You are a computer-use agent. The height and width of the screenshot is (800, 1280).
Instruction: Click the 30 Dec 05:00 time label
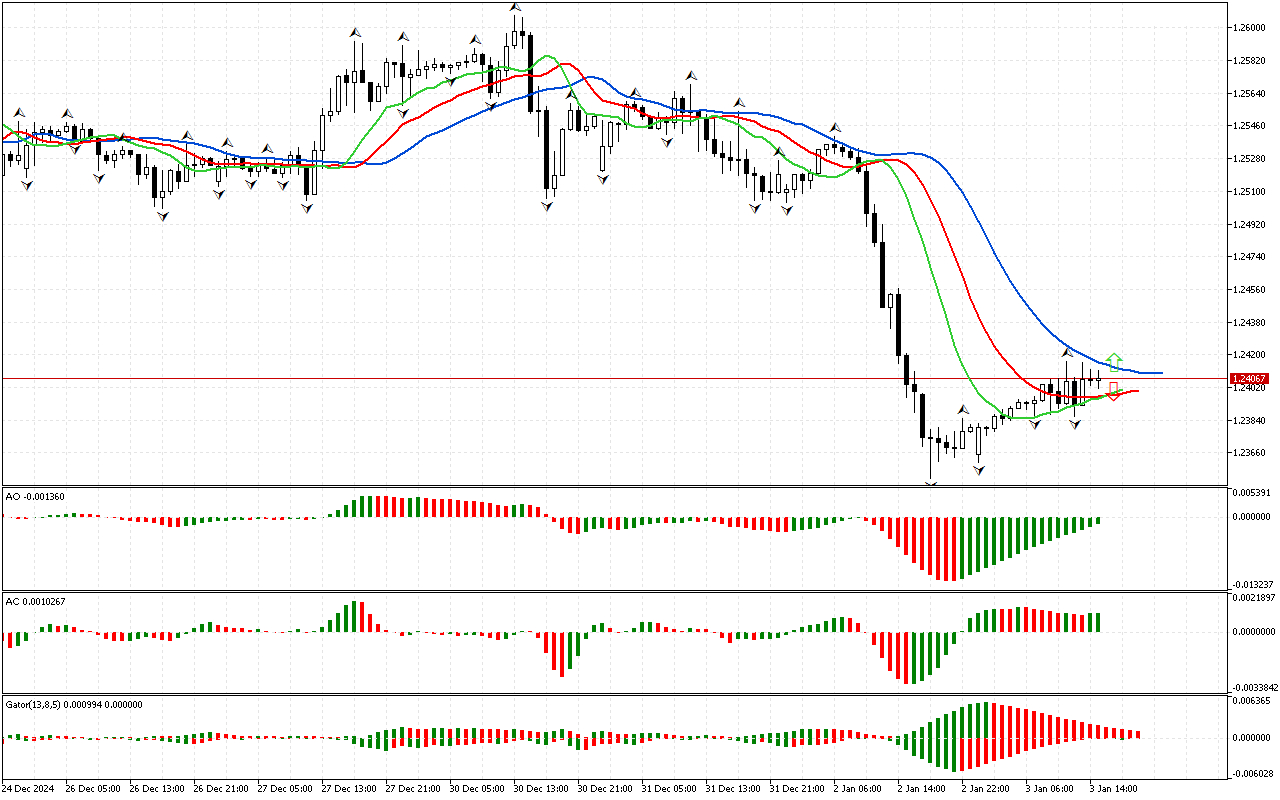(477, 789)
